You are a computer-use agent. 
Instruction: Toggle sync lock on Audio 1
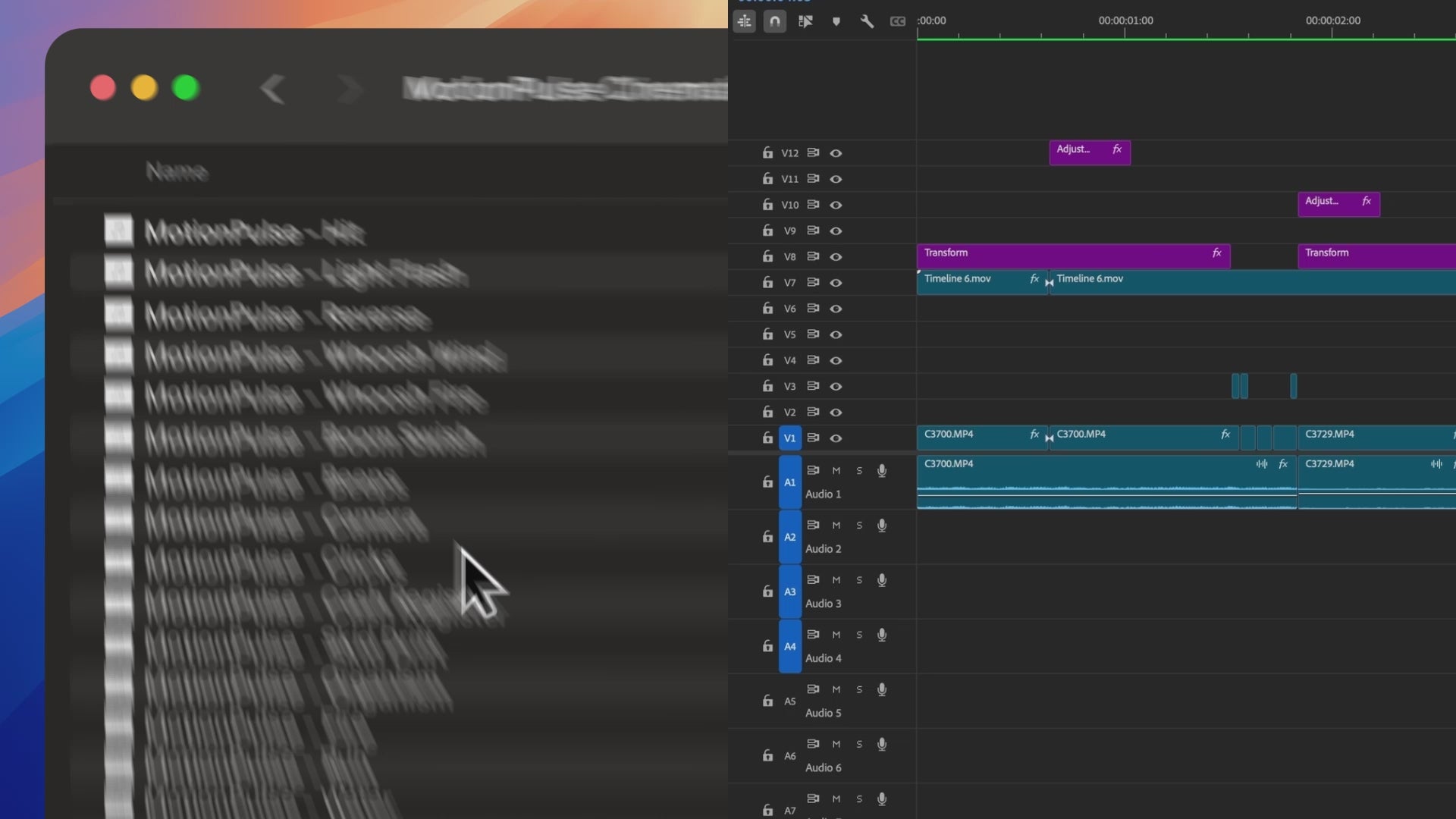813,470
